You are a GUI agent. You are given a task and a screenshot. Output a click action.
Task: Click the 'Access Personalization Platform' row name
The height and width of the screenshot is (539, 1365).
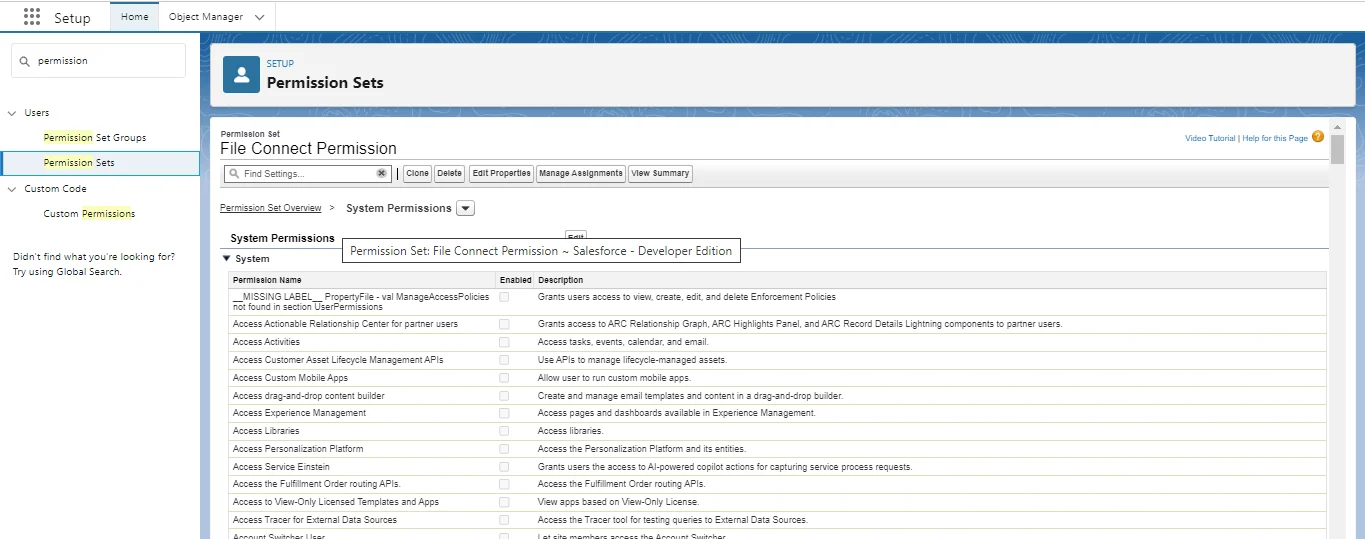click(x=298, y=449)
